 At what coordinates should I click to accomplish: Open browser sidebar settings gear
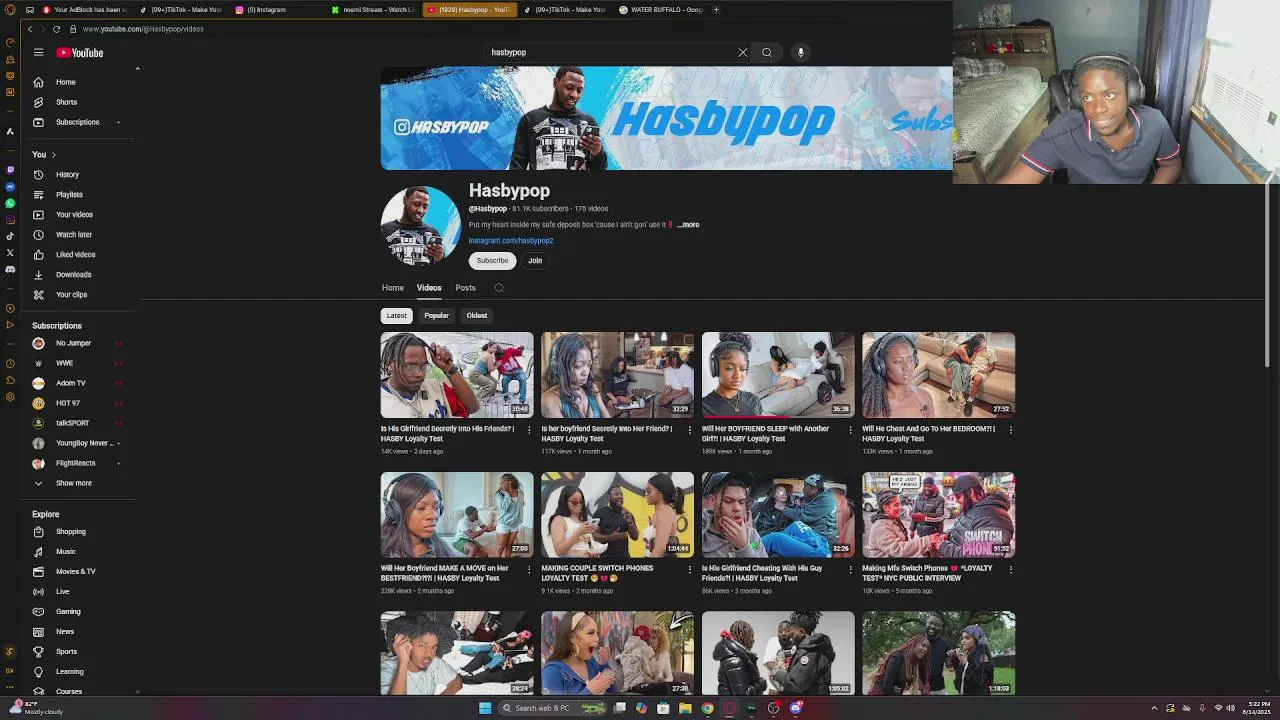pos(10,397)
